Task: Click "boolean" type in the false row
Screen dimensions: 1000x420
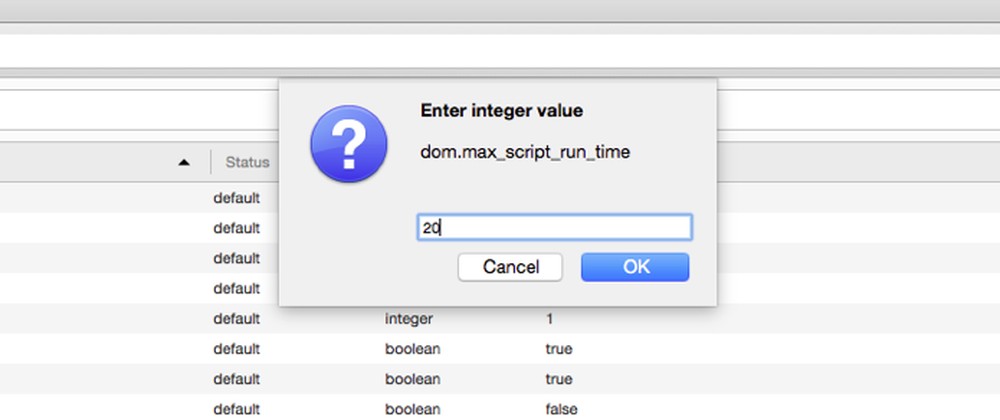Action: (413, 409)
